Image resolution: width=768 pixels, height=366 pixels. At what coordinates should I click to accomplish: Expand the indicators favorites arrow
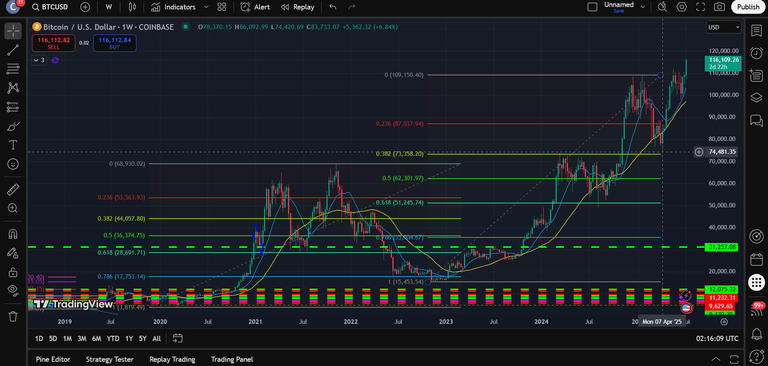[206, 7]
